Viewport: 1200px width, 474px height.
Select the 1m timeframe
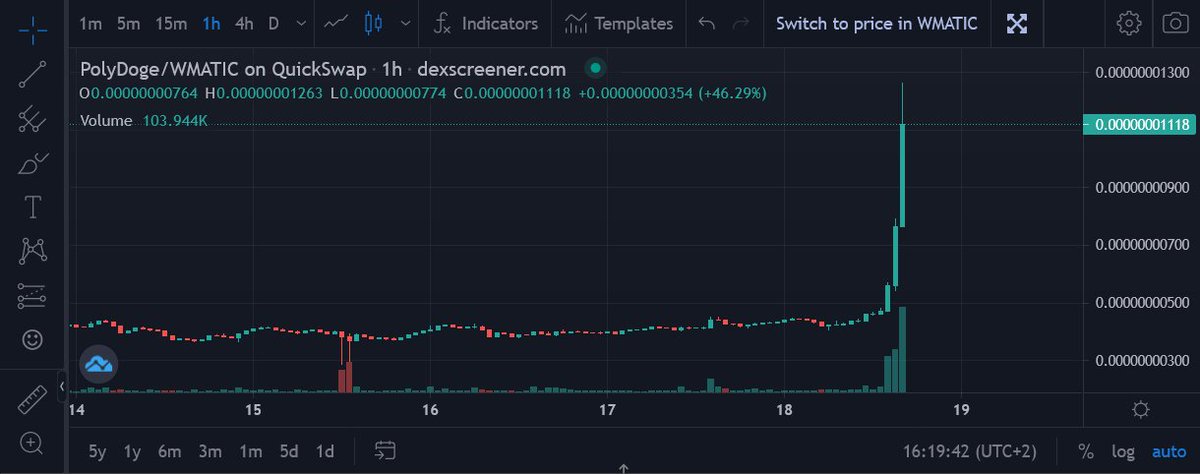tap(90, 23)
